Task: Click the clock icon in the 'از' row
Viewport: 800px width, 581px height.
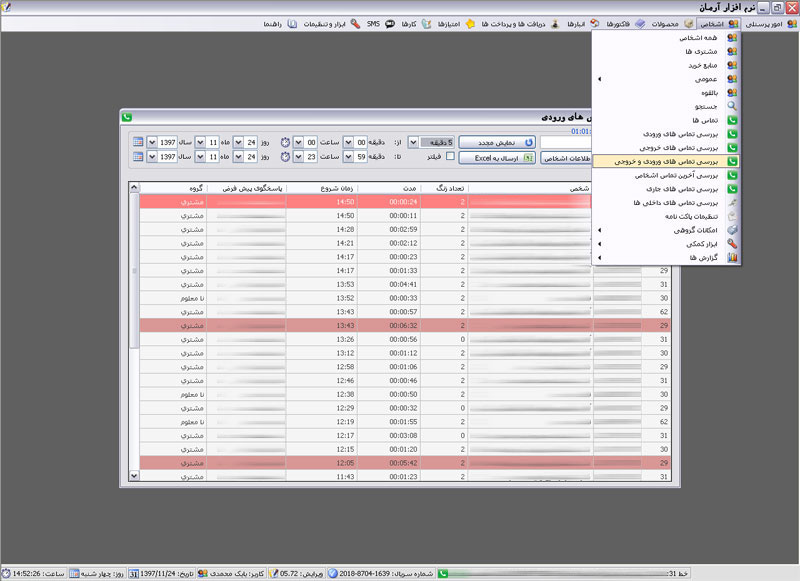Action: (x=285, y=142)
